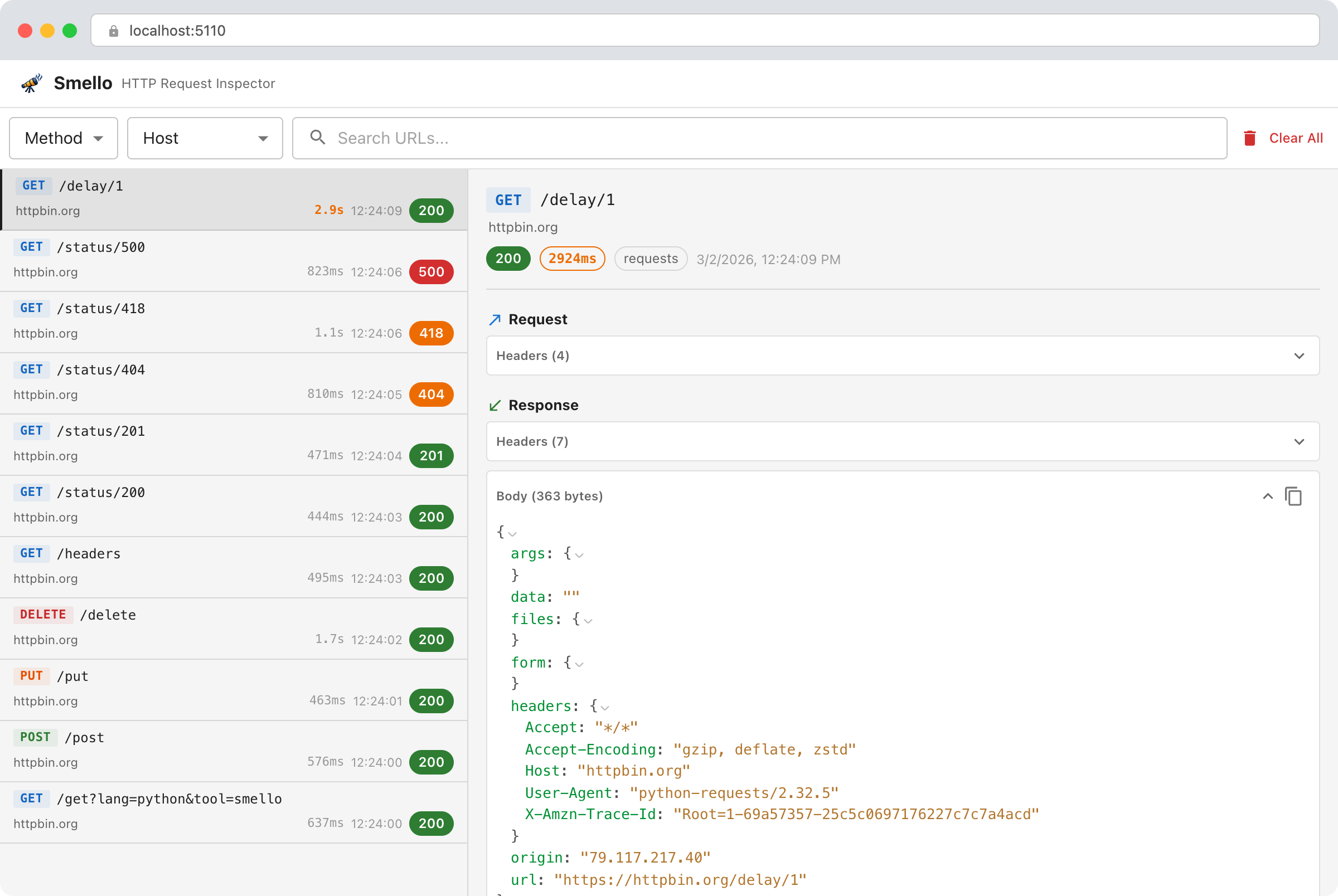The image size is (1338, 896).
Task: Collapse the Body section with chevron
Action: click(x=1268, y=496)
